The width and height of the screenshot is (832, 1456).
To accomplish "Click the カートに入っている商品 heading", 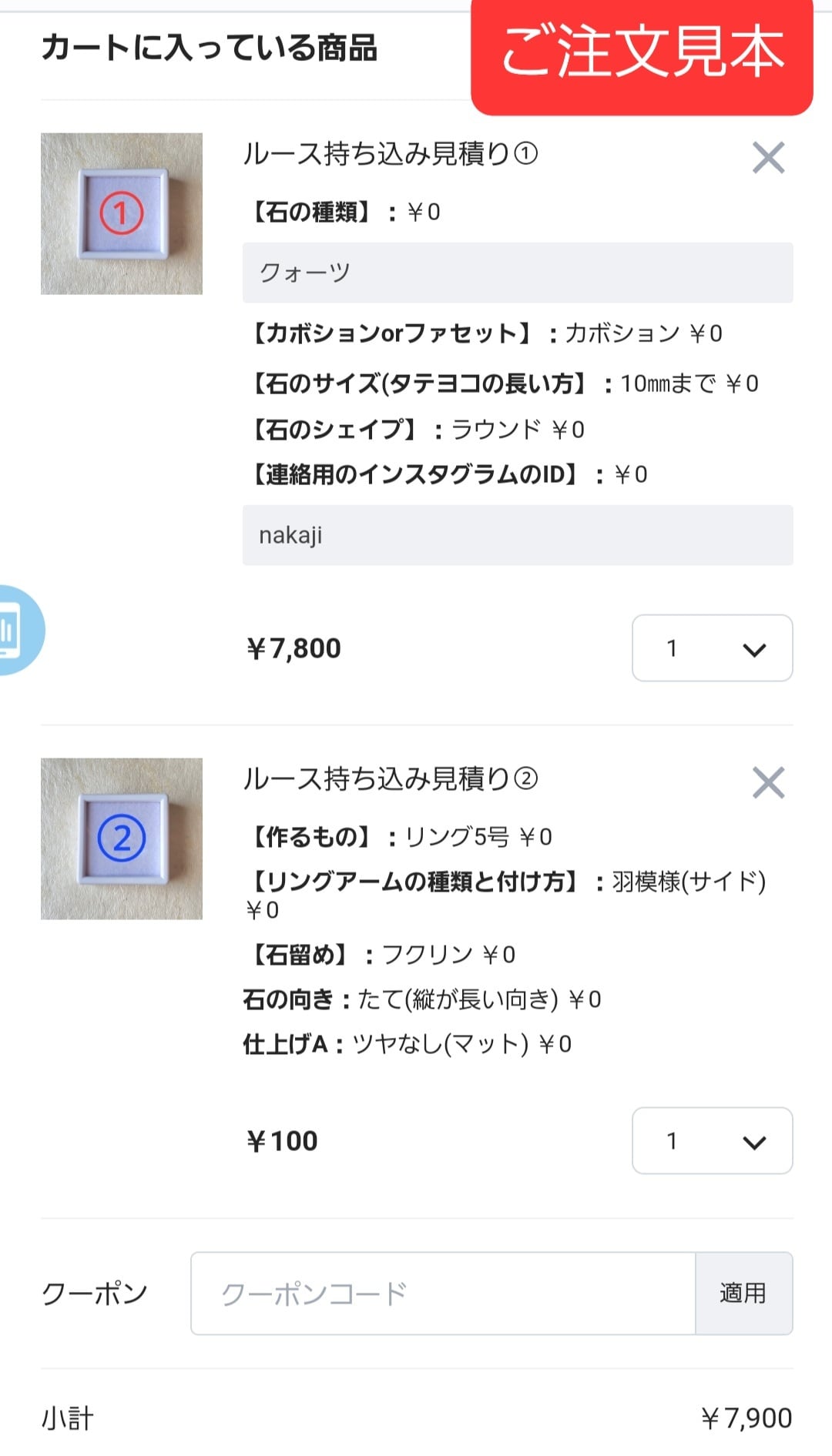I will 209,48.
